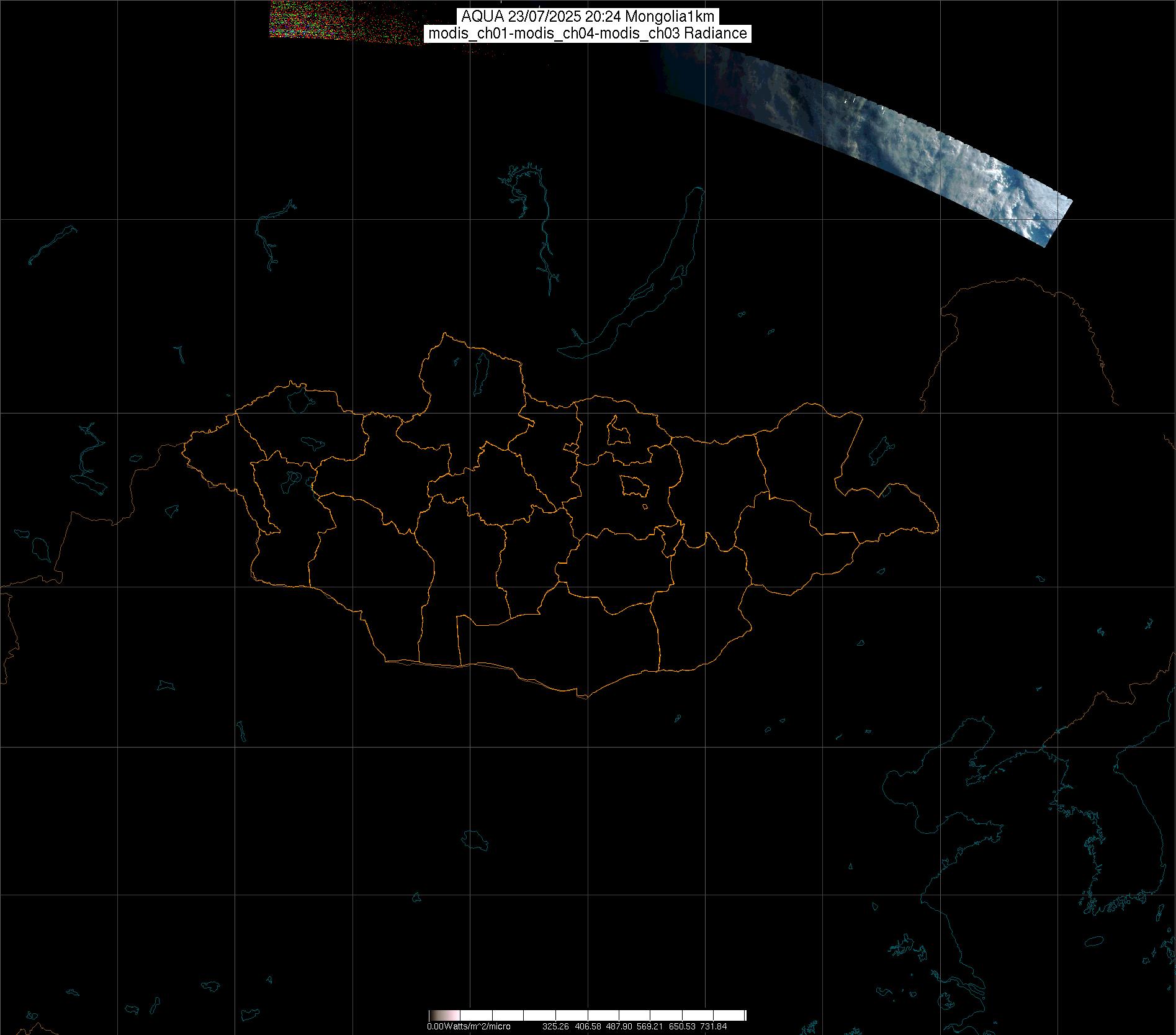Click the 731.84 value on the scale

[714, 1026]
